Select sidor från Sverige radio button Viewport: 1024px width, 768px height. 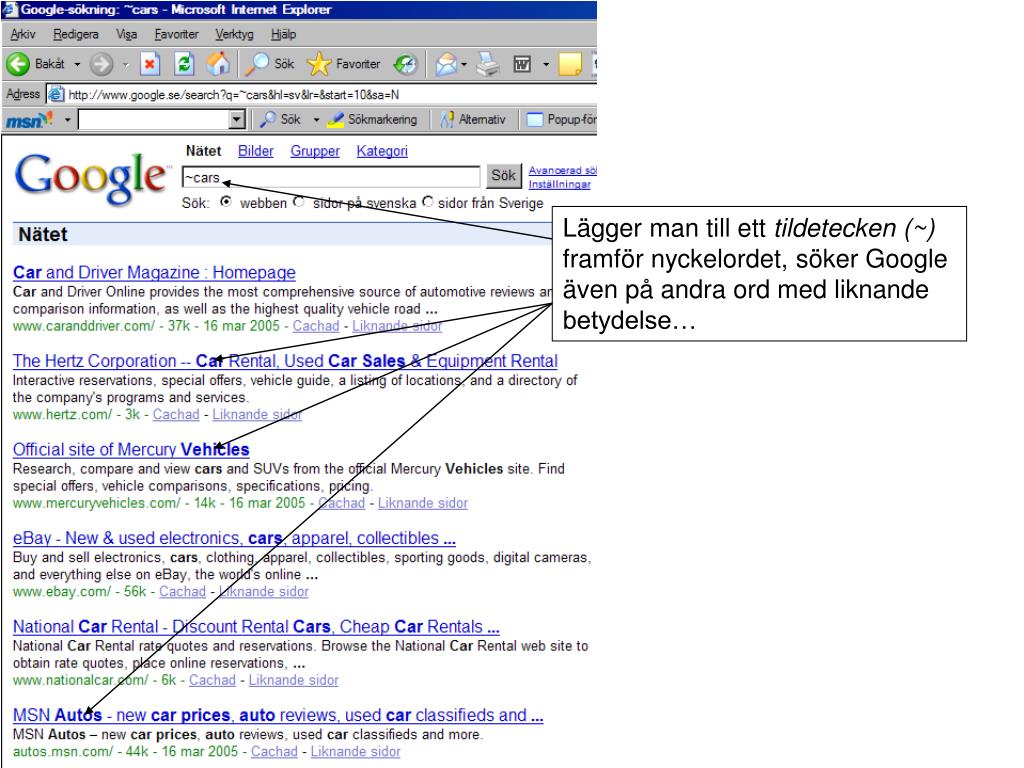(428, 202)
